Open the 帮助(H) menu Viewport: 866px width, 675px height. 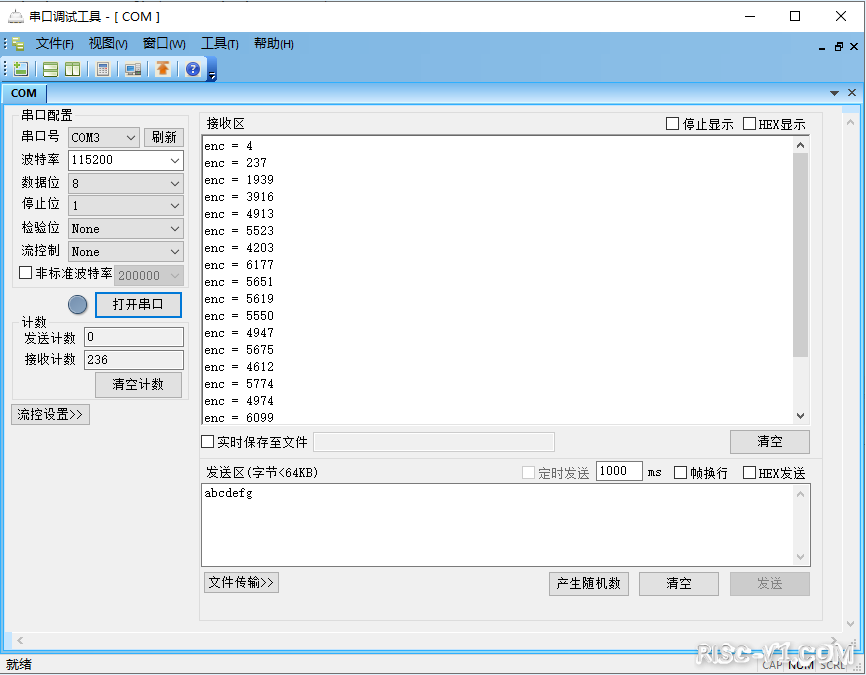[x=273, y=44]
